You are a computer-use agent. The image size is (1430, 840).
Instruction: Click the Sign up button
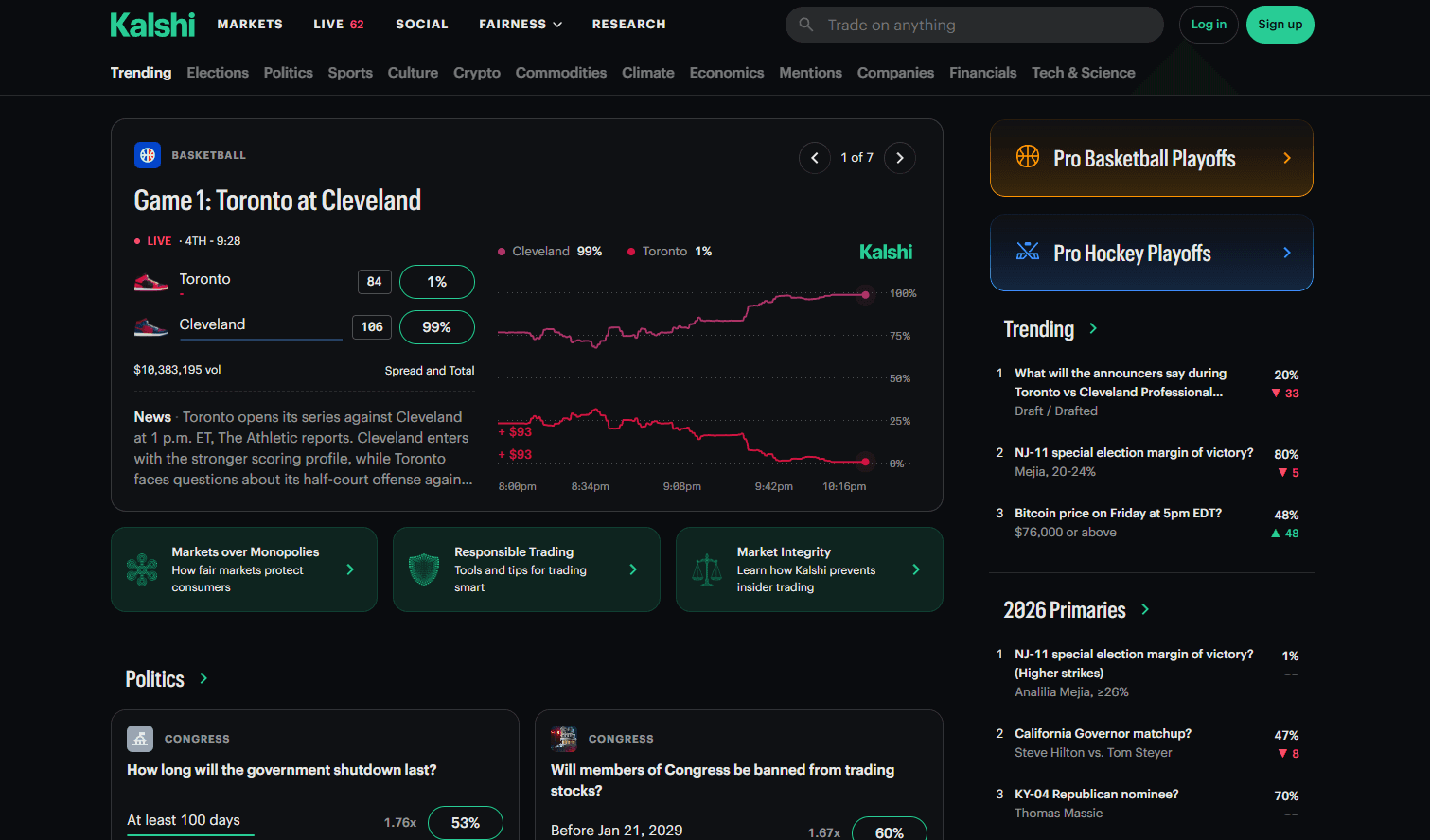1280,25
